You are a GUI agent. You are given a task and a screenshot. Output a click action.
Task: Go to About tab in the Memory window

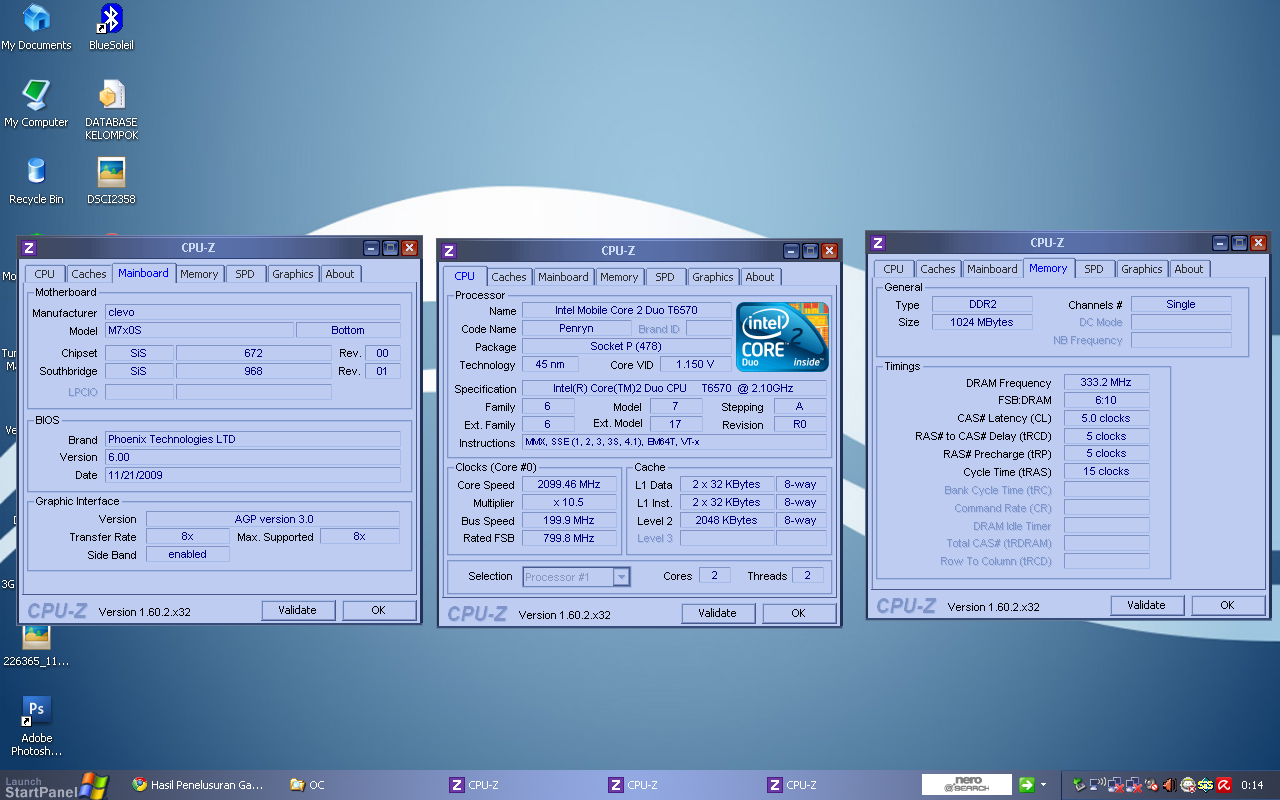coord(1189,269)
